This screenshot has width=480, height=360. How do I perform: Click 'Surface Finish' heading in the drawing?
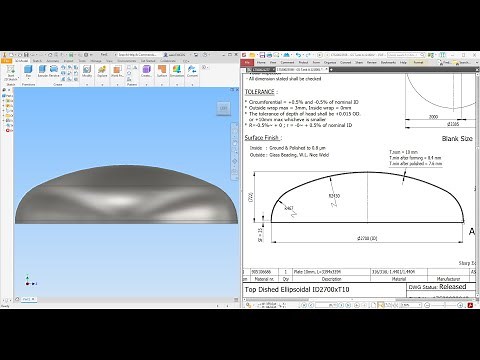click(262, 138)
